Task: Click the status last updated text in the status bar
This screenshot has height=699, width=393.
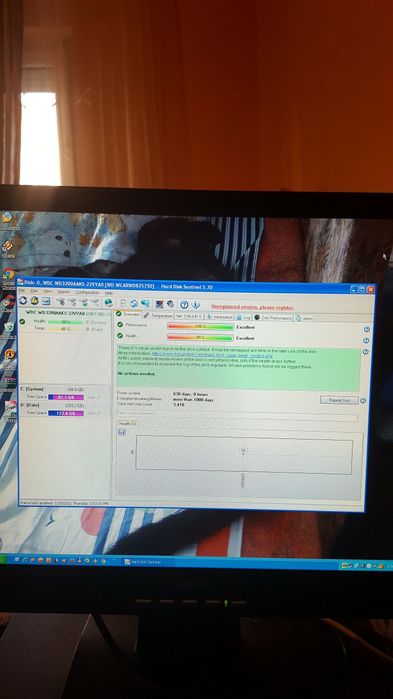Action: [x=63, y=503]
